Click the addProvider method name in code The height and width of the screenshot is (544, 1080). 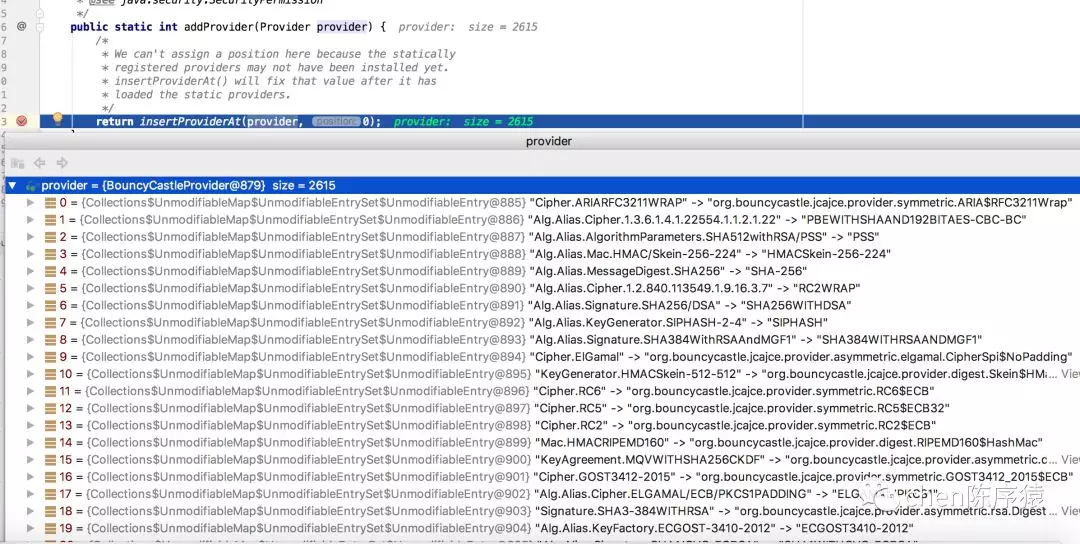coord(218,27)
